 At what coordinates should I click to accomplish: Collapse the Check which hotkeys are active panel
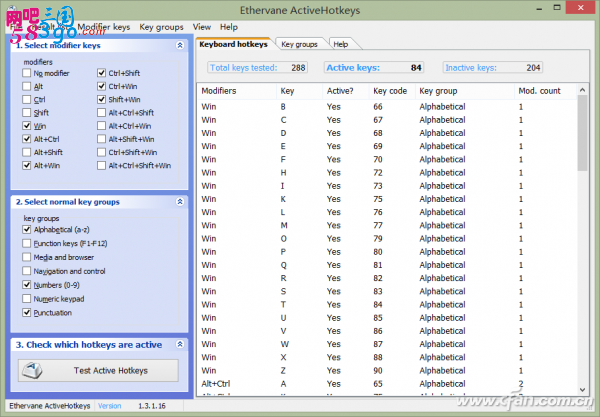pyautogui.click(x=180, y=344)
